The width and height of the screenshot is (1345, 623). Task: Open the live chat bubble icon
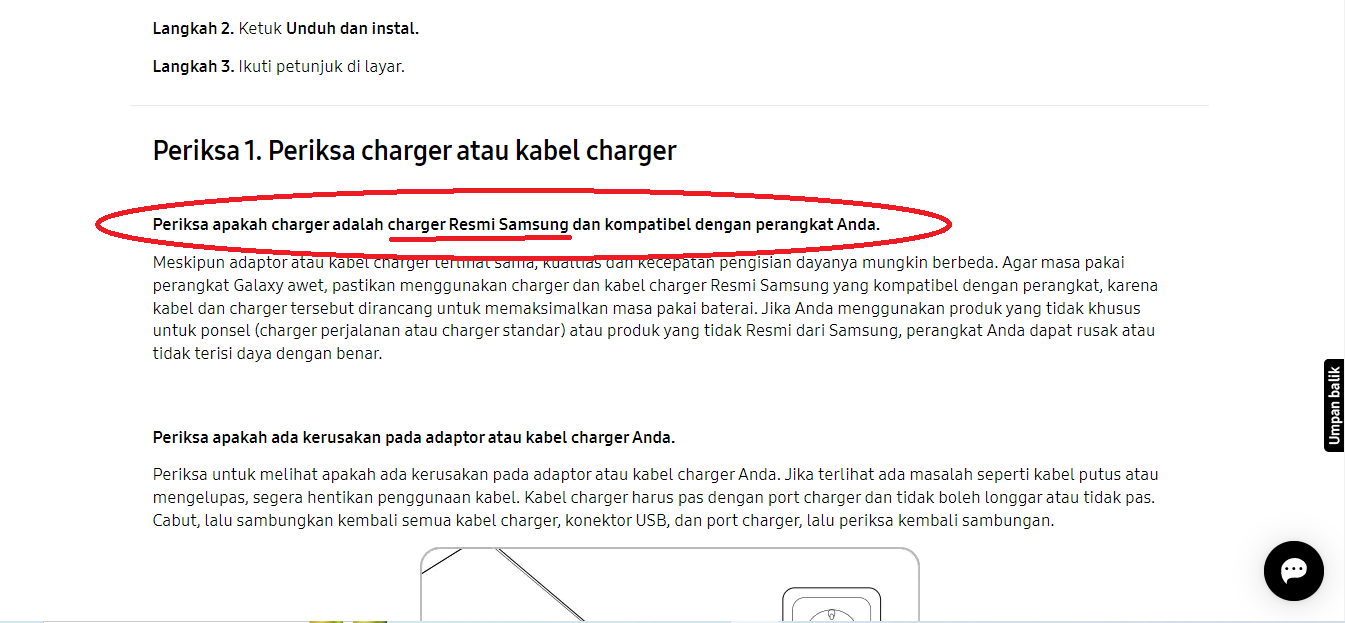point(1294,571)
